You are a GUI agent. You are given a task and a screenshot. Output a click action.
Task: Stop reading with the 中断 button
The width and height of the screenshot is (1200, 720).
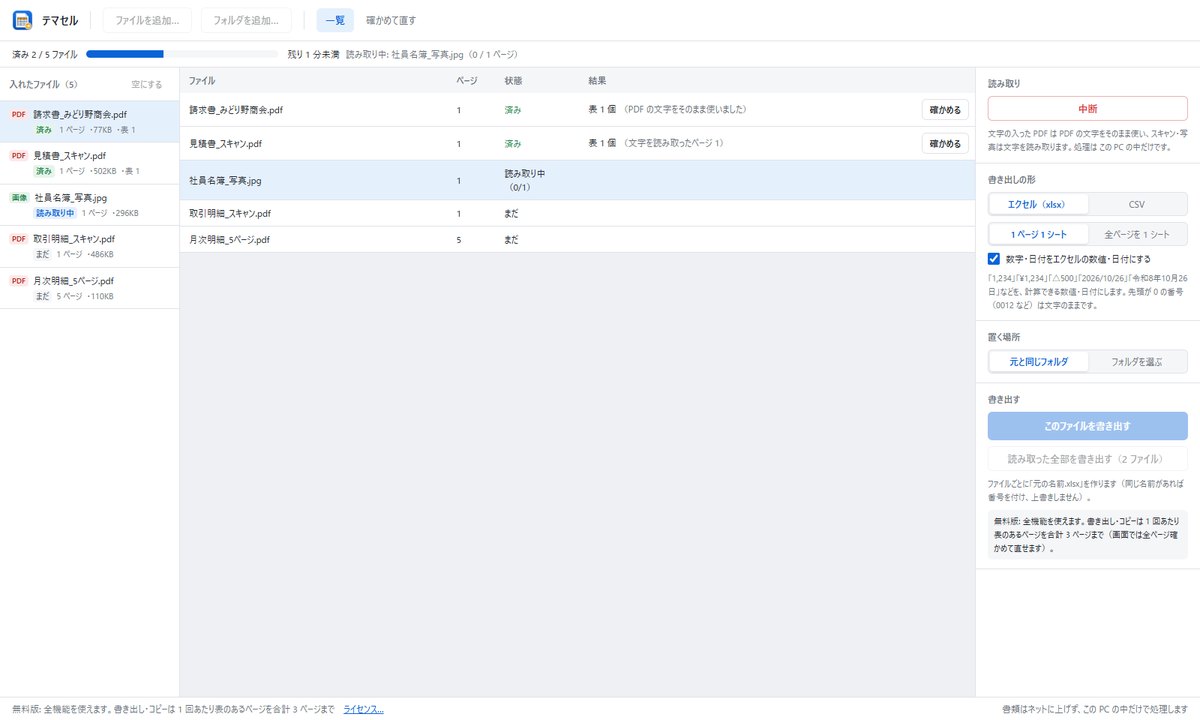tap(1087, 109)
